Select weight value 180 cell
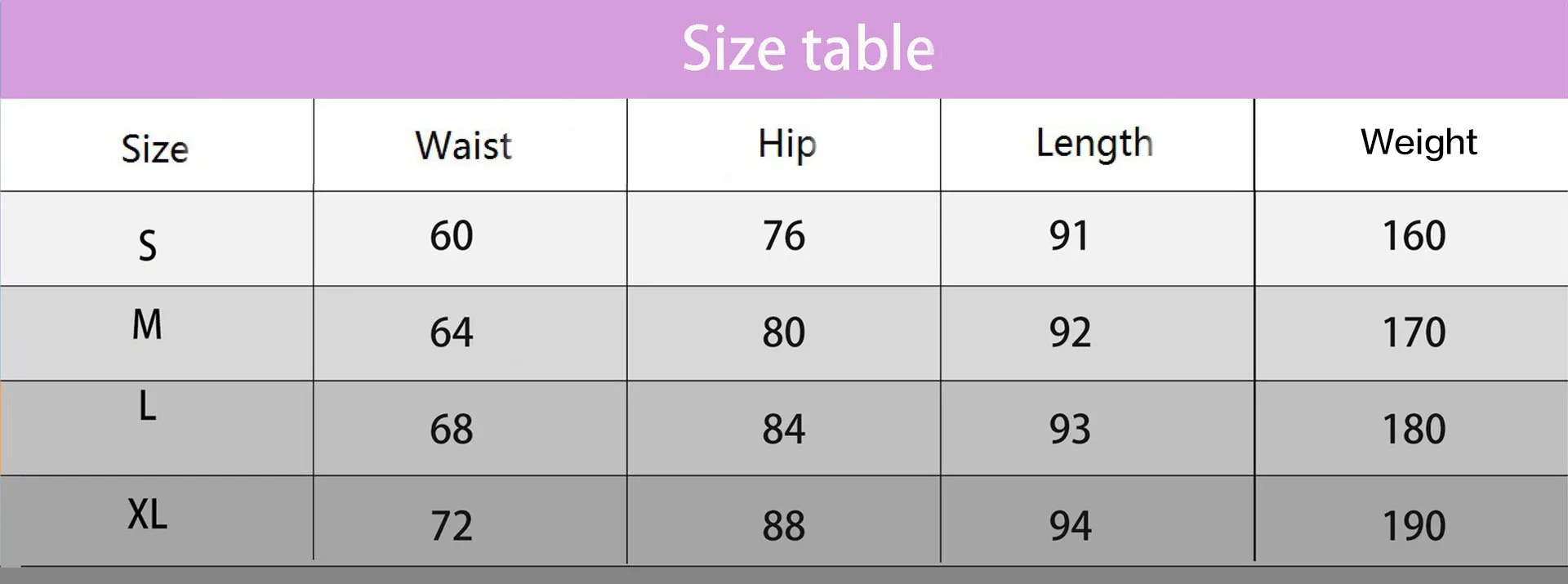1568x584 pixels. pos(1414,429)
